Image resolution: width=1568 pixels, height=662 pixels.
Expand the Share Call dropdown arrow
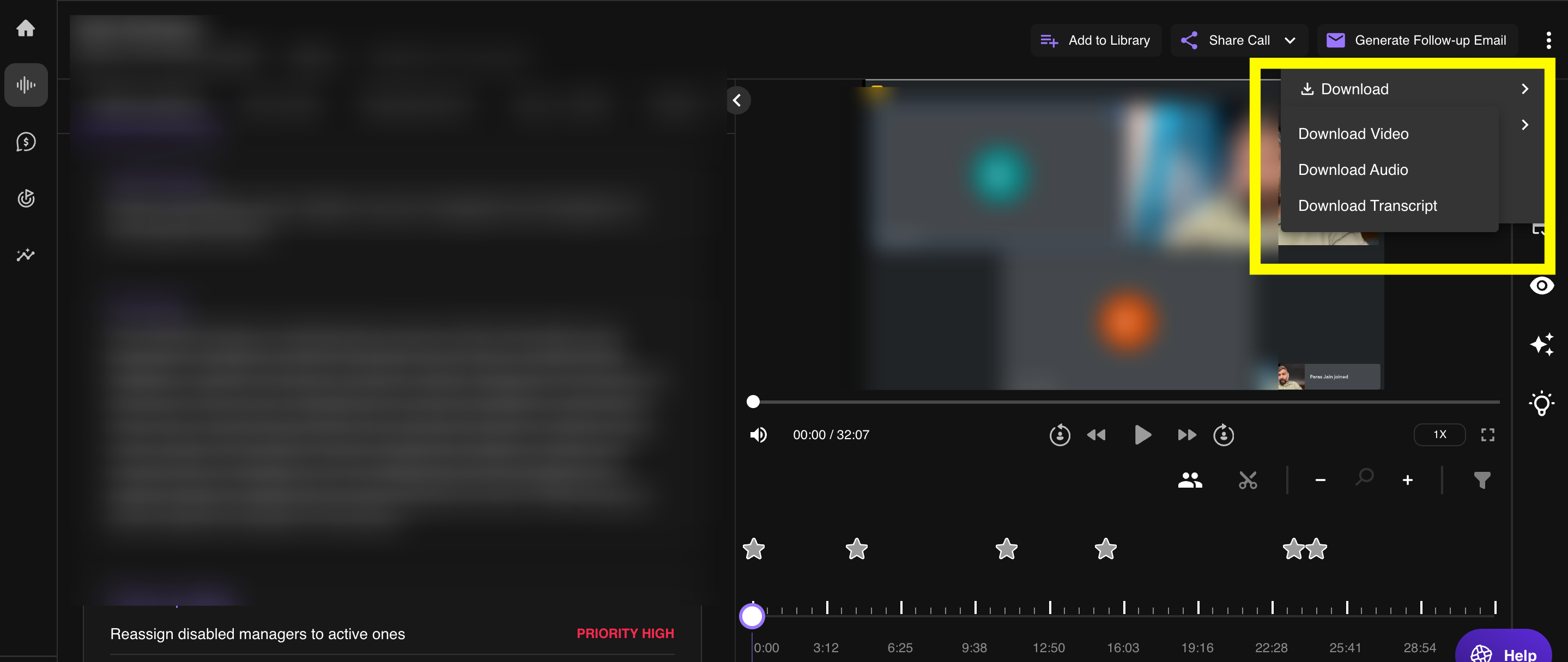coord(1290,41)
